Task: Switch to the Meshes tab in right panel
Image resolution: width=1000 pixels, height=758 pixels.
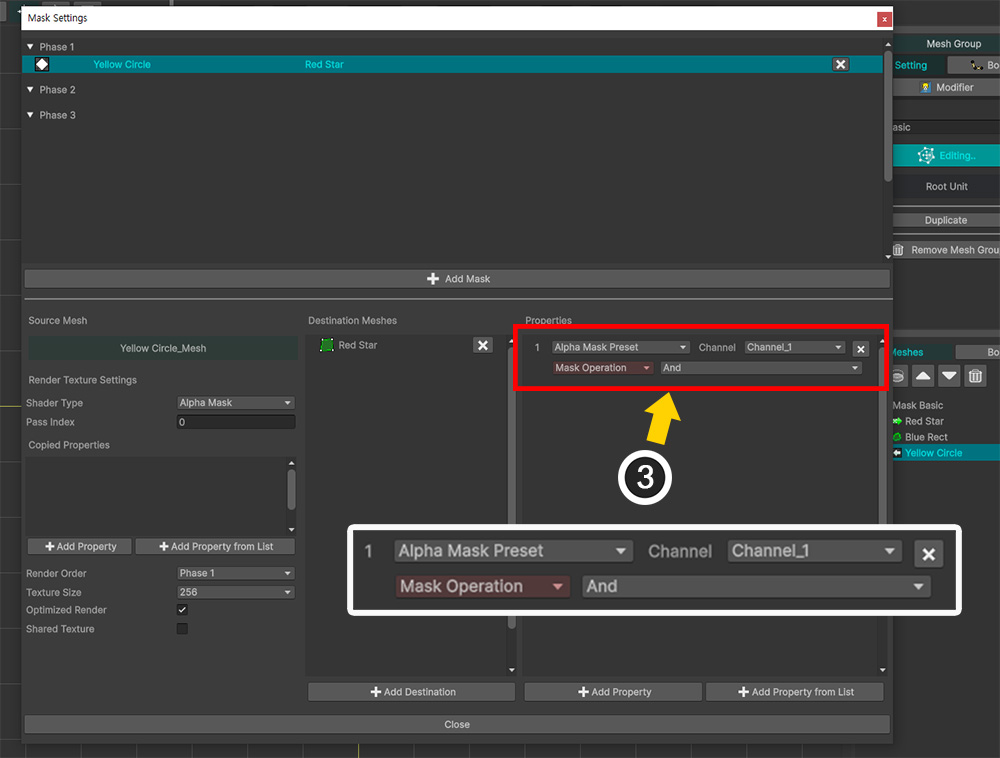Action: (x=922, y=352)
